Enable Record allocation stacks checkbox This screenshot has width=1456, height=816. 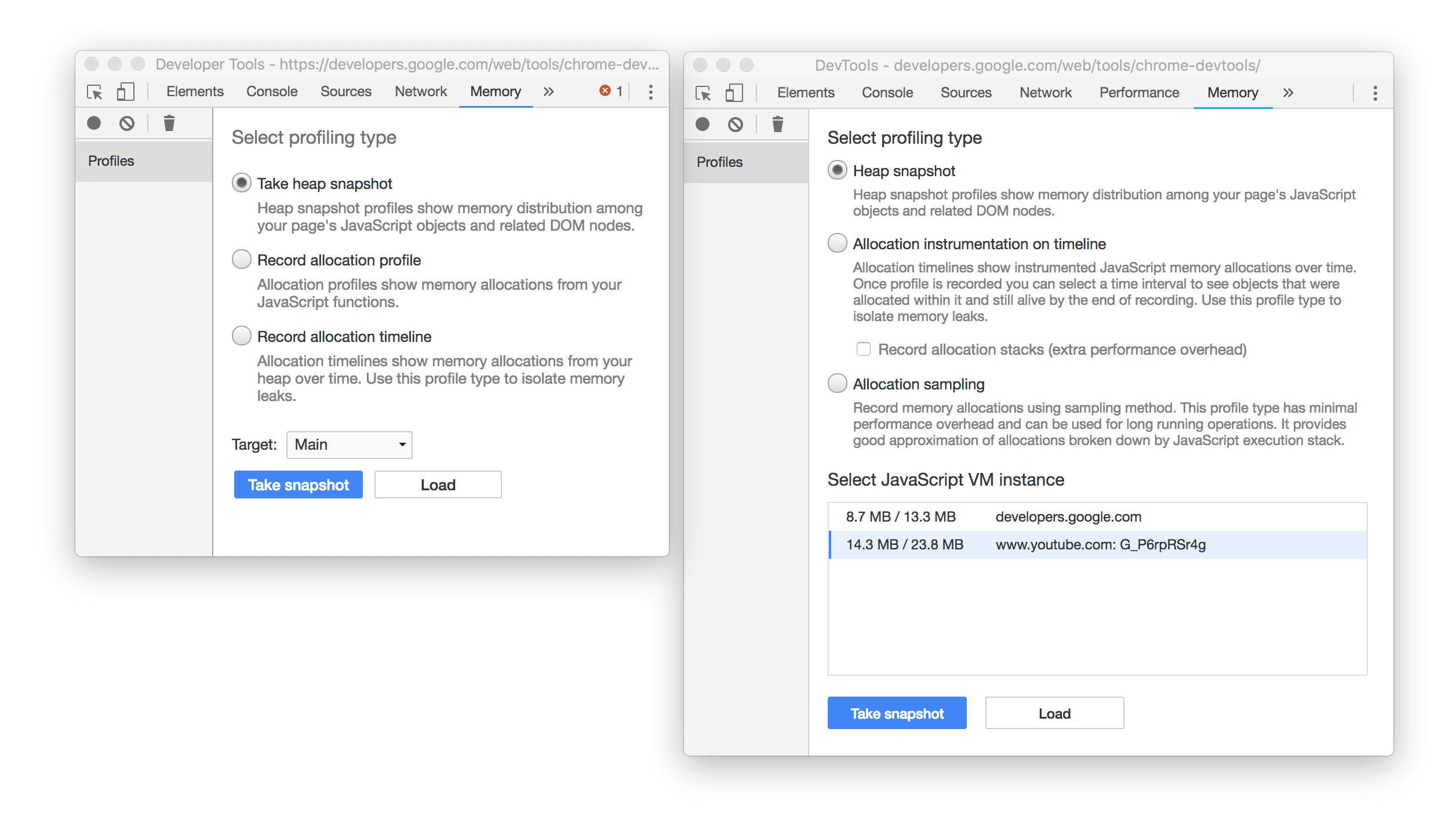click(x=863, y=349)
